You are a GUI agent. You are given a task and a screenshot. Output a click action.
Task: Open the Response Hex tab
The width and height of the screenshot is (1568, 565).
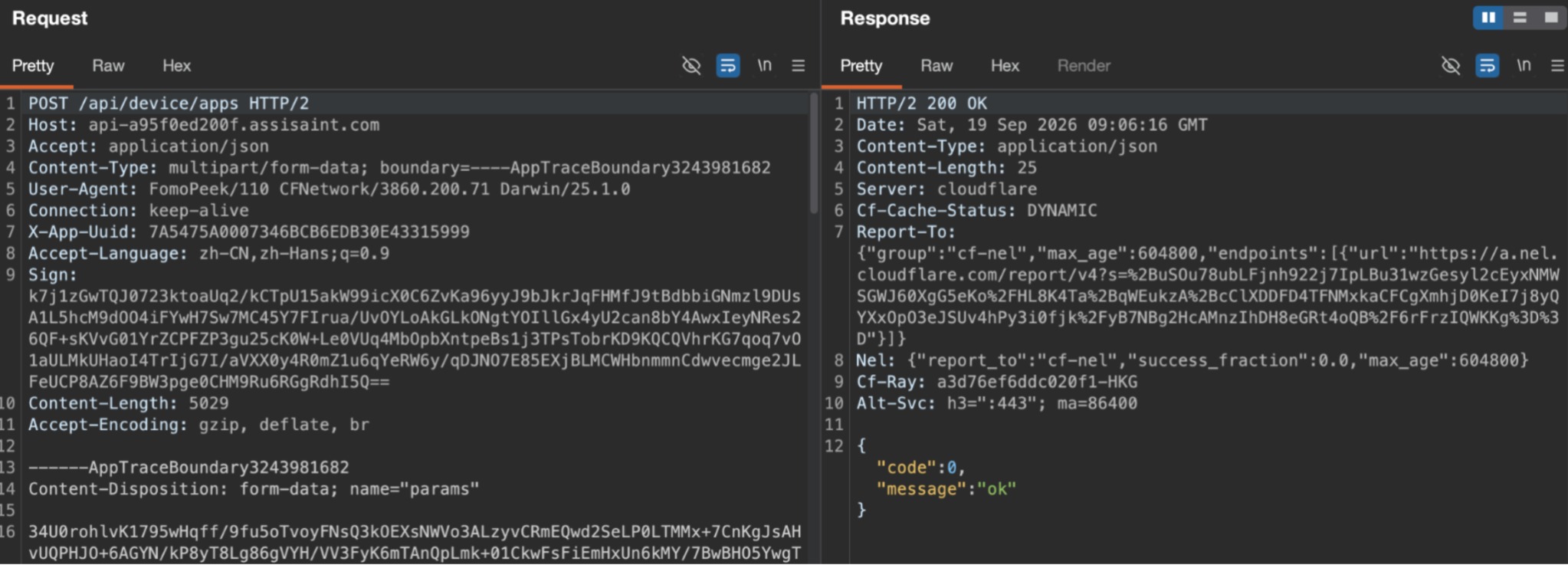tap(1005, 66)
